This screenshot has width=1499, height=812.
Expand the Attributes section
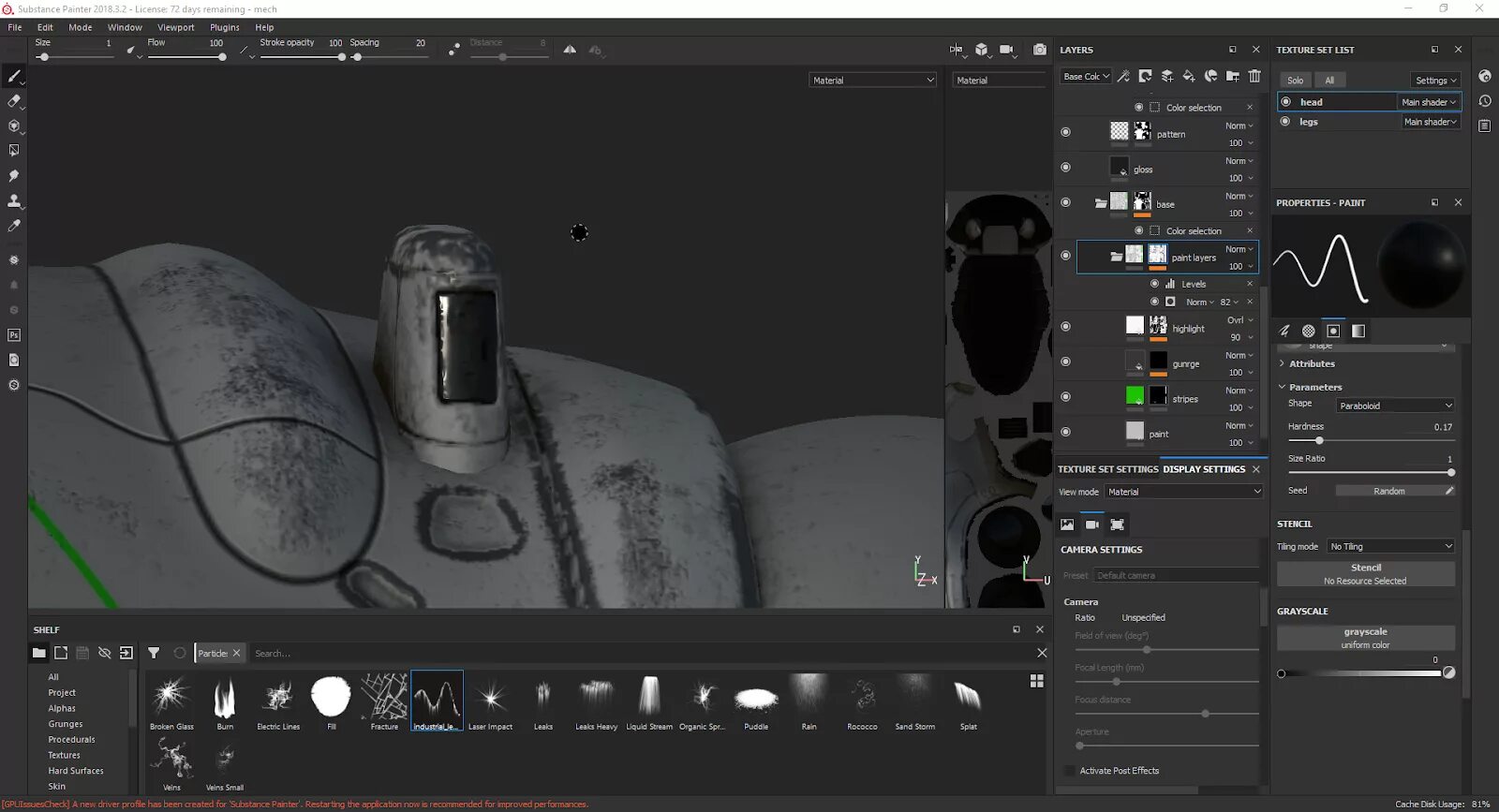pyautogui.click(x=1311, y=364)
